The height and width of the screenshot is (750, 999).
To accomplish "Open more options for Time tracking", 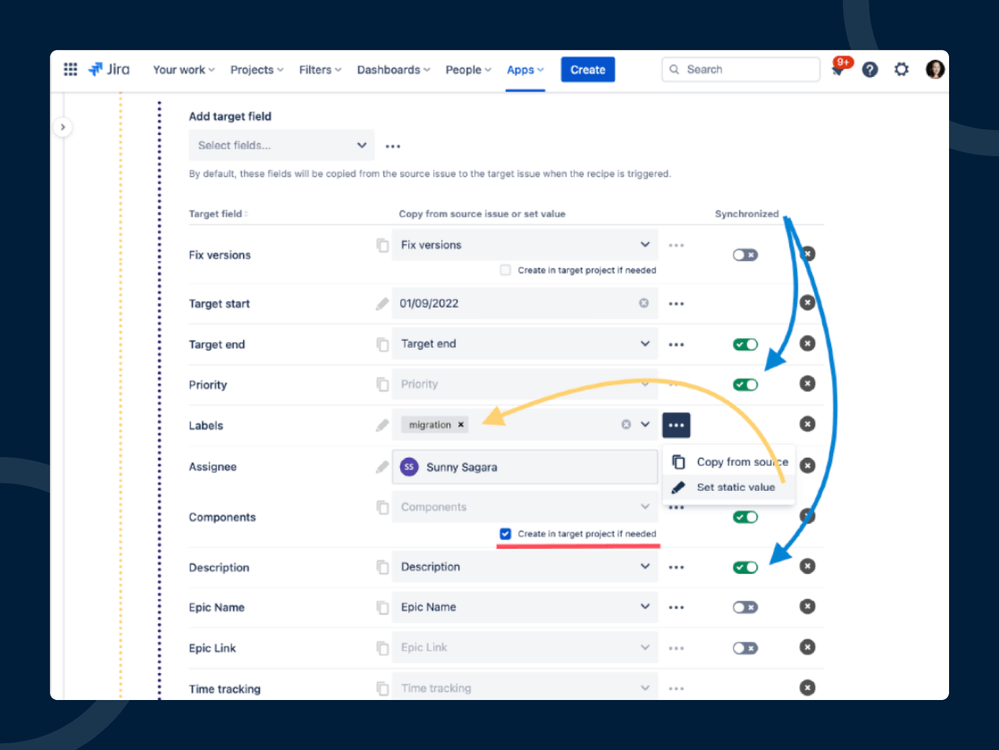I will click(676, 688).
